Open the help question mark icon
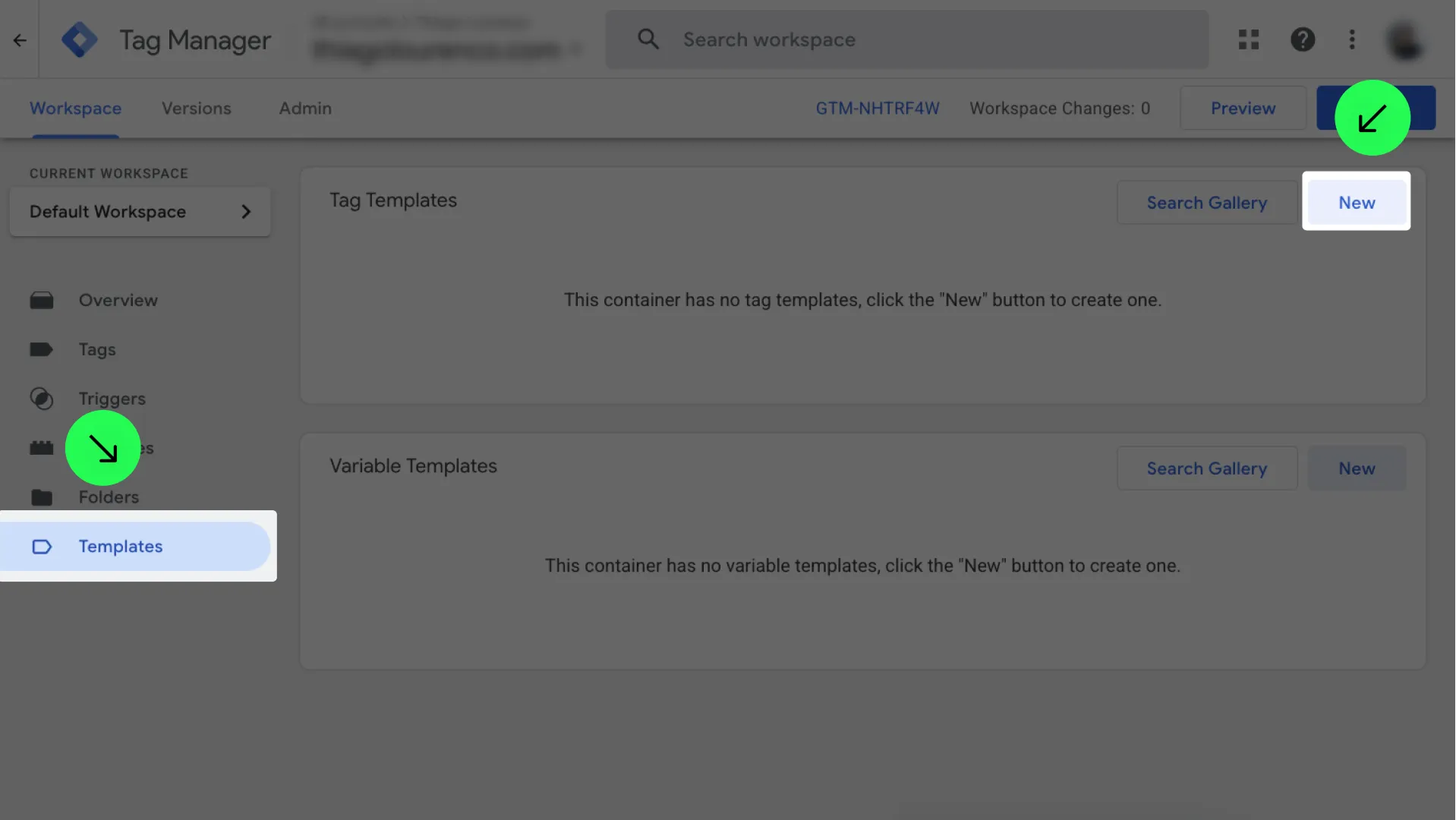This screenshot has width=1456, height=820. [1303, 39]
